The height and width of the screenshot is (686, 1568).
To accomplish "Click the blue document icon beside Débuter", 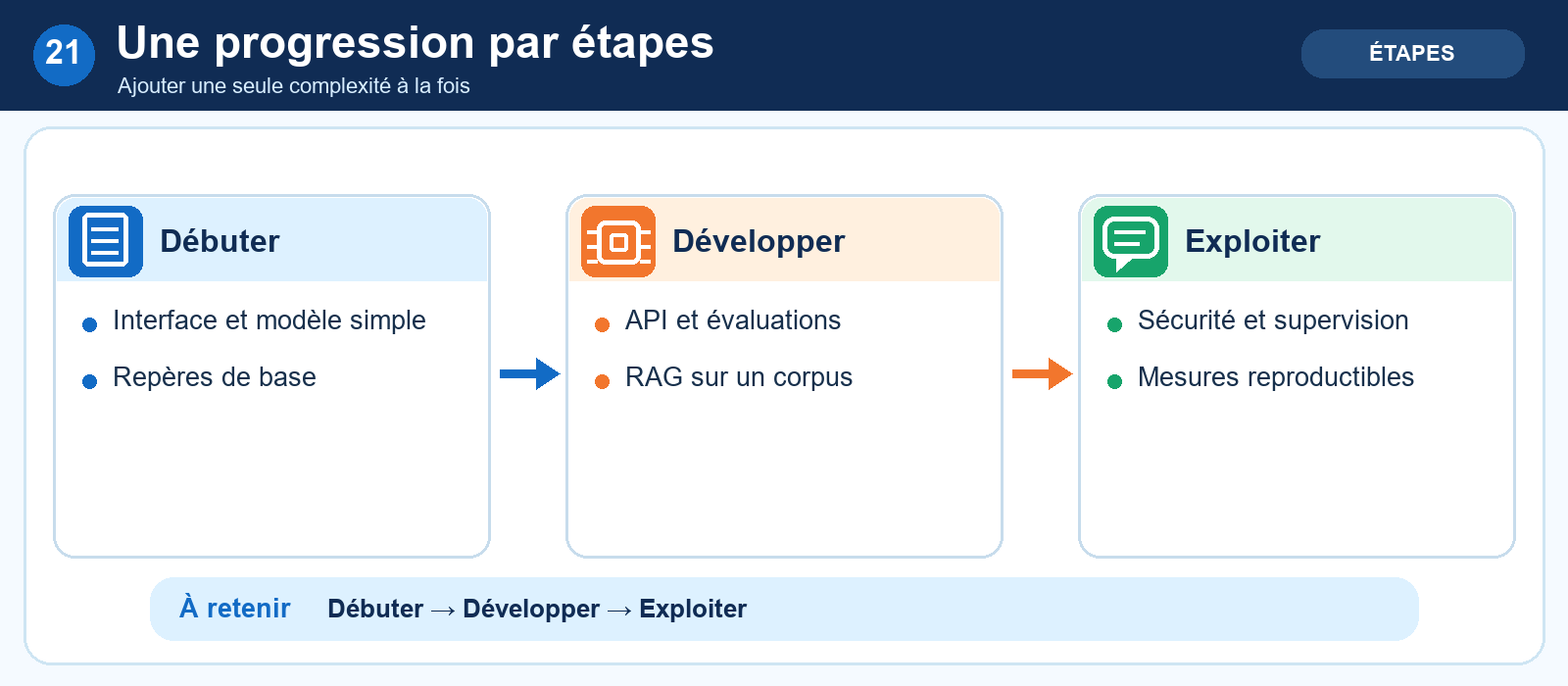I will [106, 241].
